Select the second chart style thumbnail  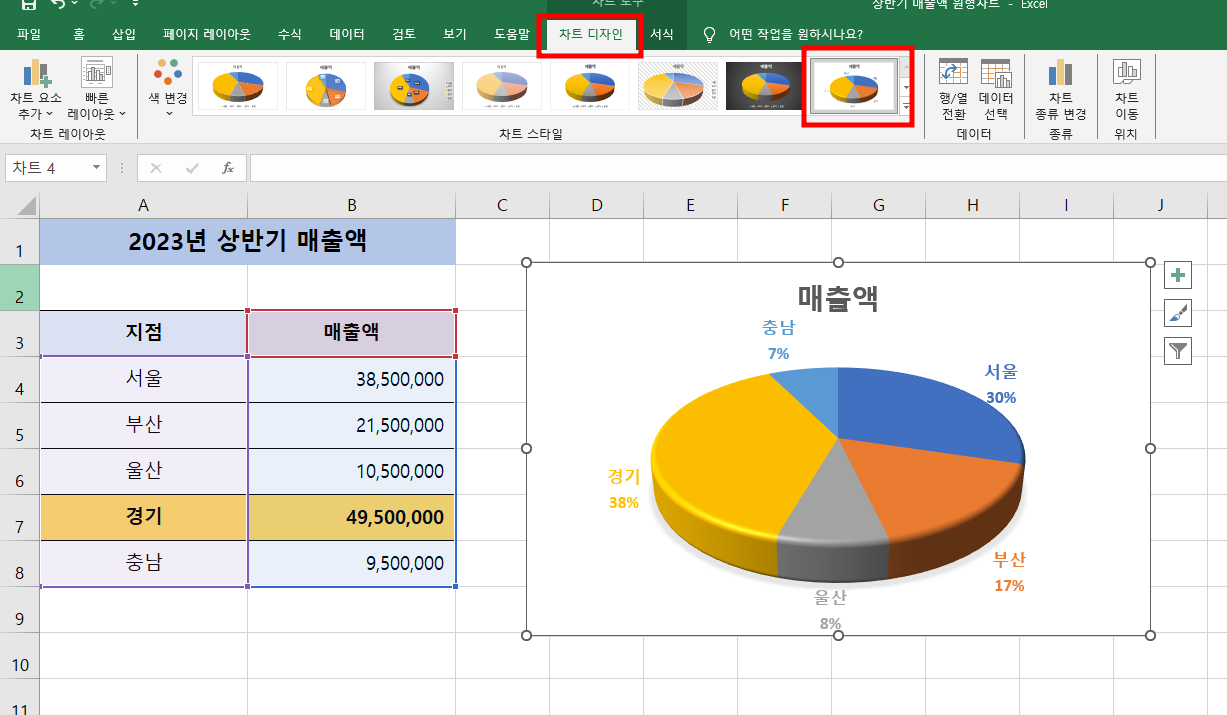(x=326, y=86)
